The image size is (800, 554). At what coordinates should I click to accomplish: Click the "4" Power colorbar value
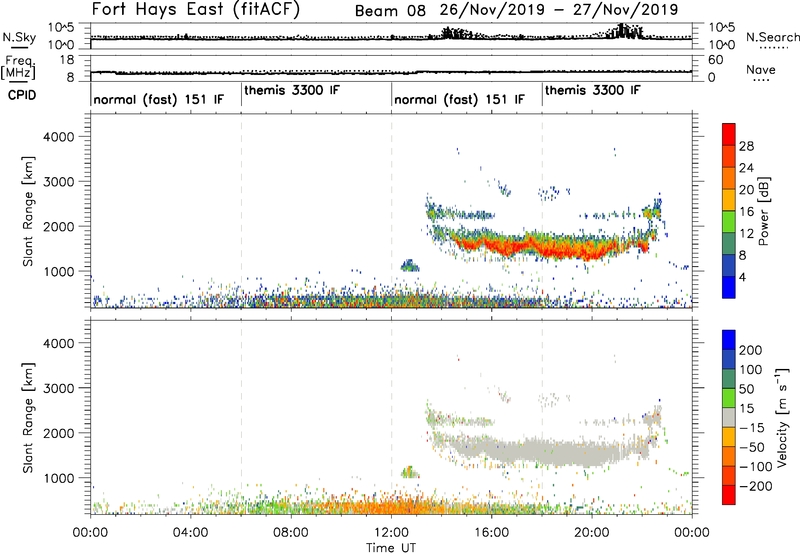(x=742, y=277)
